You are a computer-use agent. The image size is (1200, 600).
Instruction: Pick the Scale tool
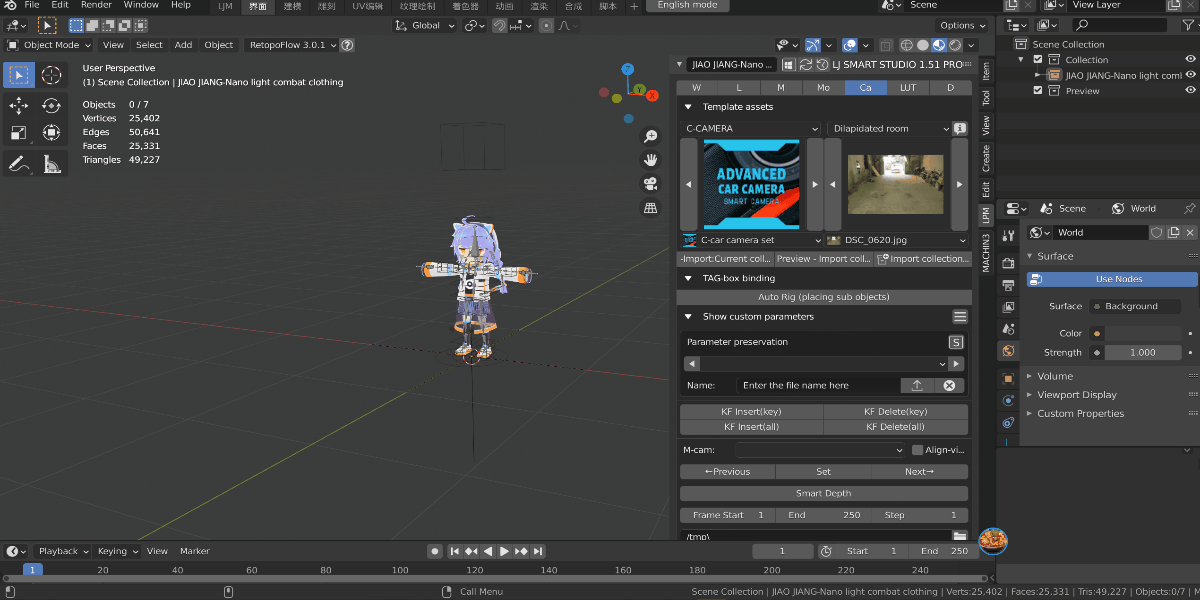click(19, 132)
